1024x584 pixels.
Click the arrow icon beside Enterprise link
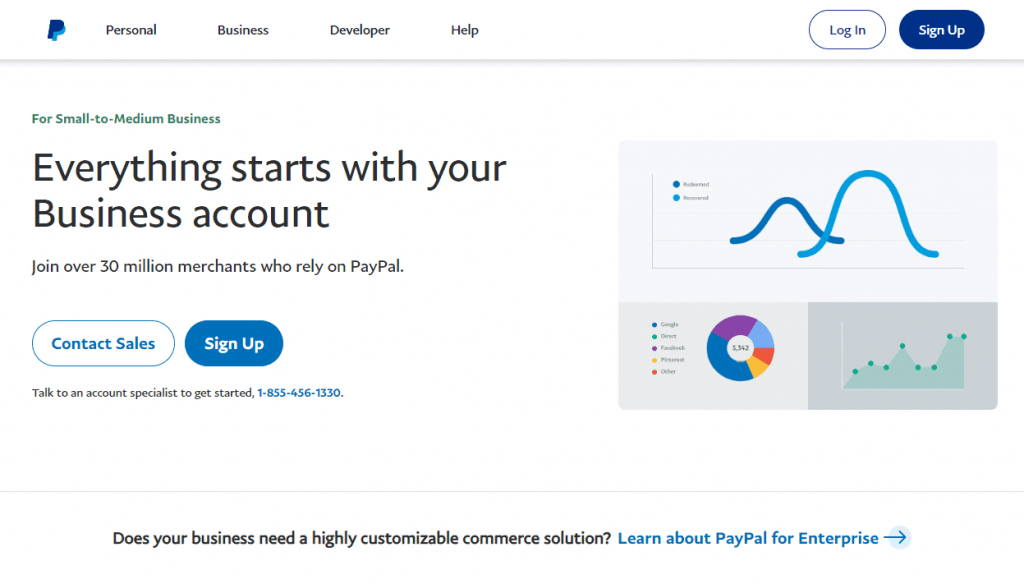point(897,538)
